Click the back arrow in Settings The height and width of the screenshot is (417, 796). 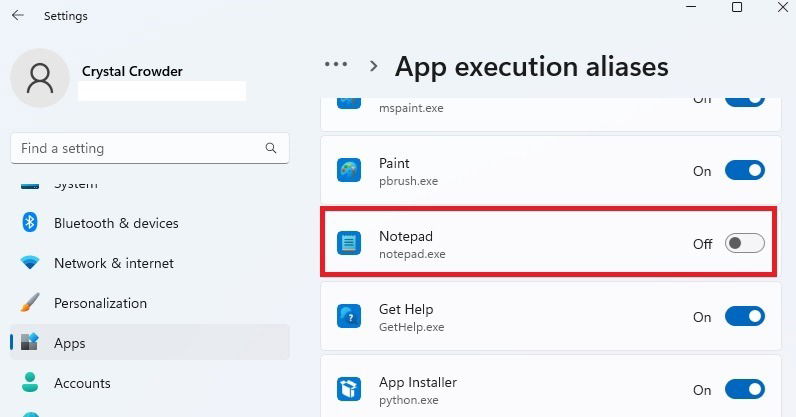tap(18, 16)
